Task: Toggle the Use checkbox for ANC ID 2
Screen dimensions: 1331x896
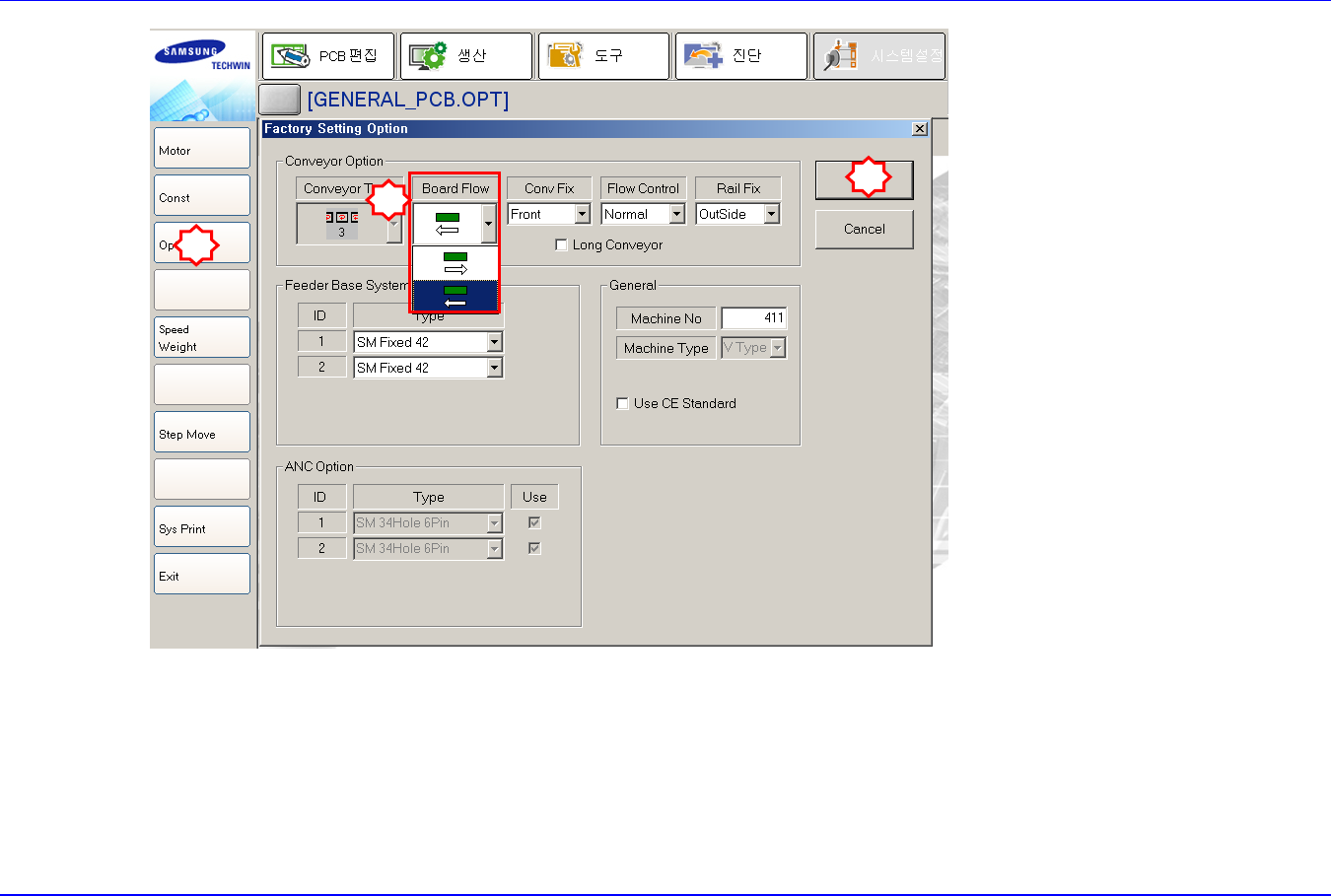Action: [534, 548]
